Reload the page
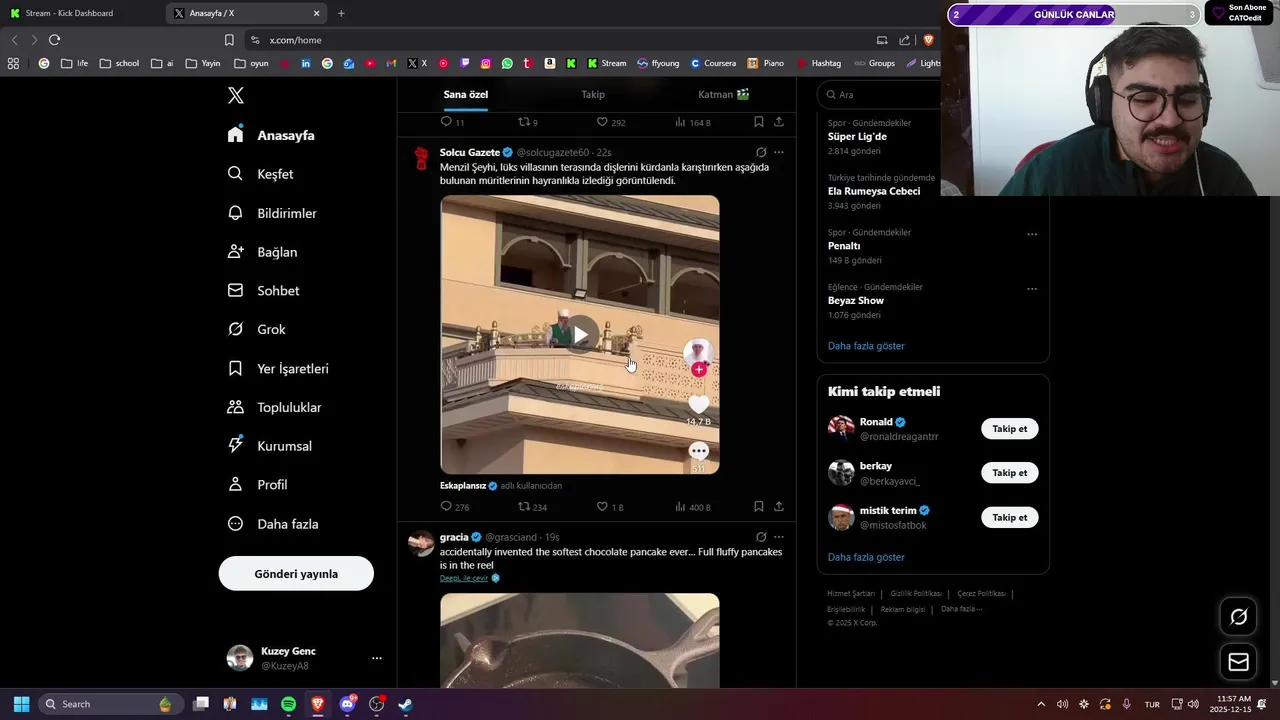1280x720 pixels. [54, 40]
